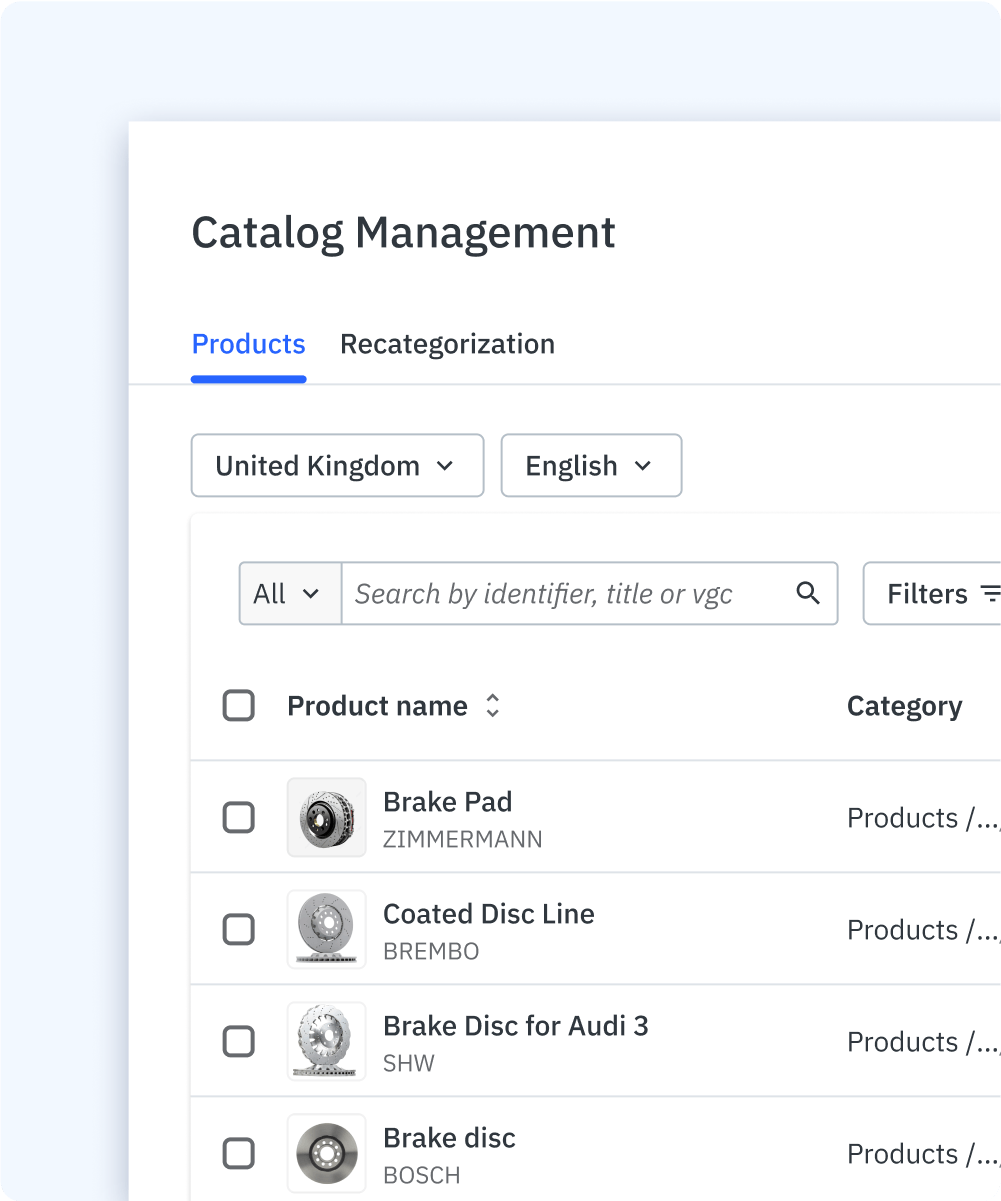
Task: Open the English language dropdown
Action: [590, 466]
